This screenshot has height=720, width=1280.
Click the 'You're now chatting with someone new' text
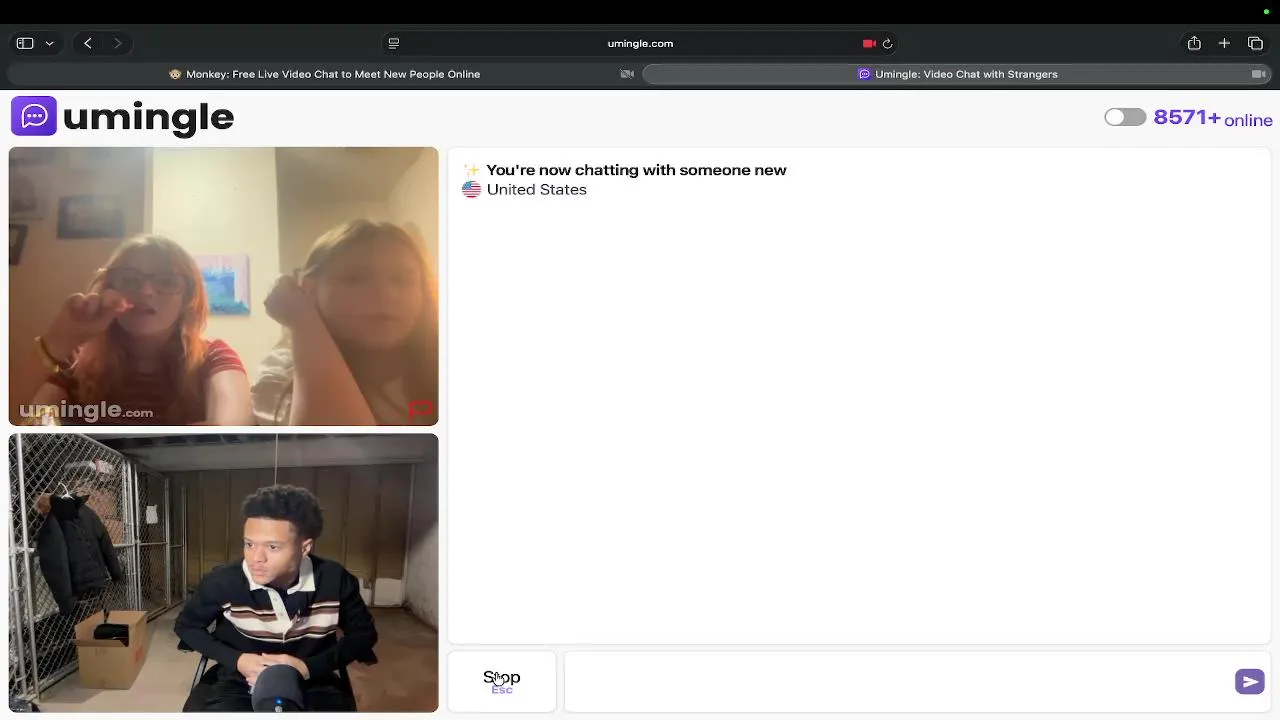pyautogui.click(x=636, y=170)
